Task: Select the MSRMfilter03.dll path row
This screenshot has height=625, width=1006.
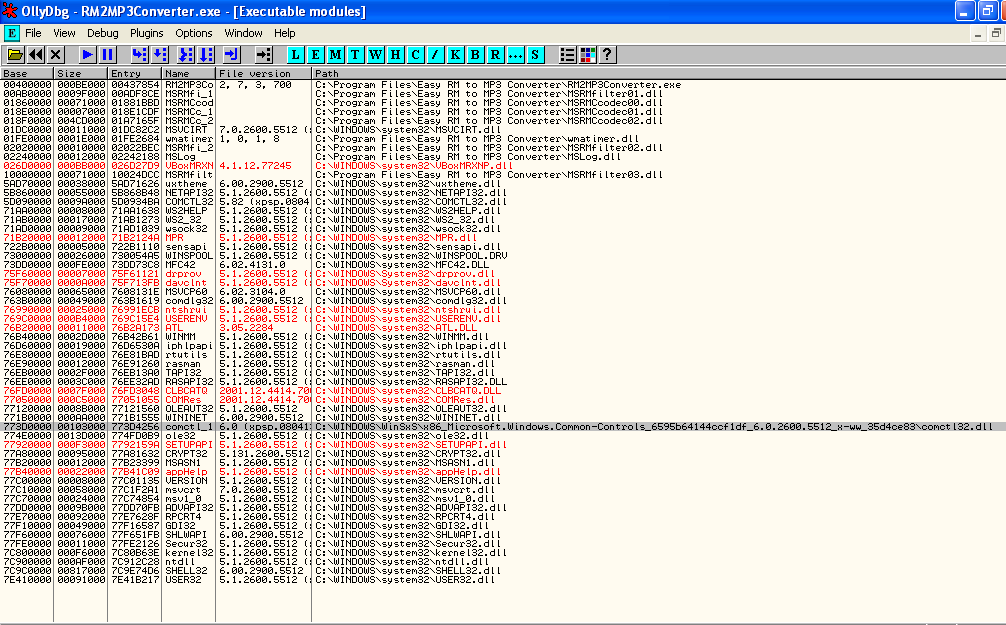Action: [x=489, y=175]
